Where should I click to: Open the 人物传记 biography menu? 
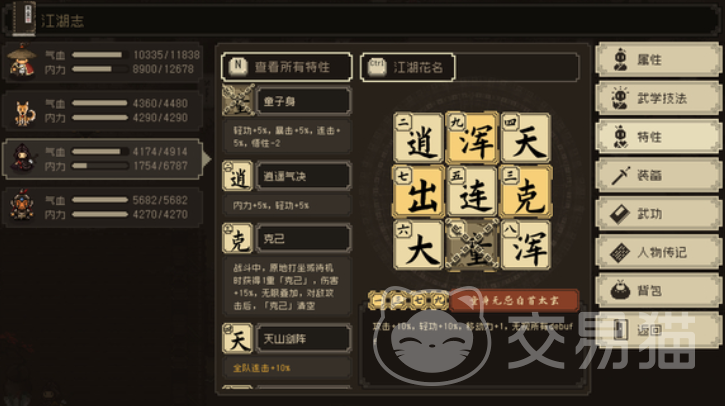pyautogui.click(x=658, y=252)
